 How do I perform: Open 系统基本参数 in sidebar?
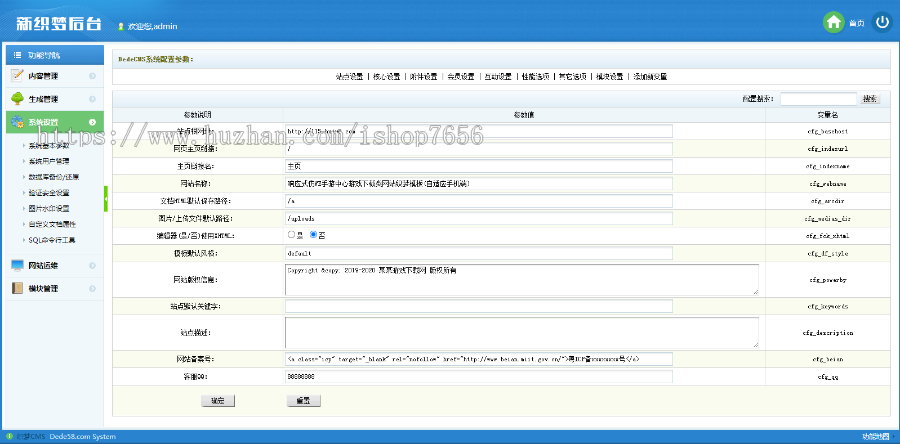(49, 145)
